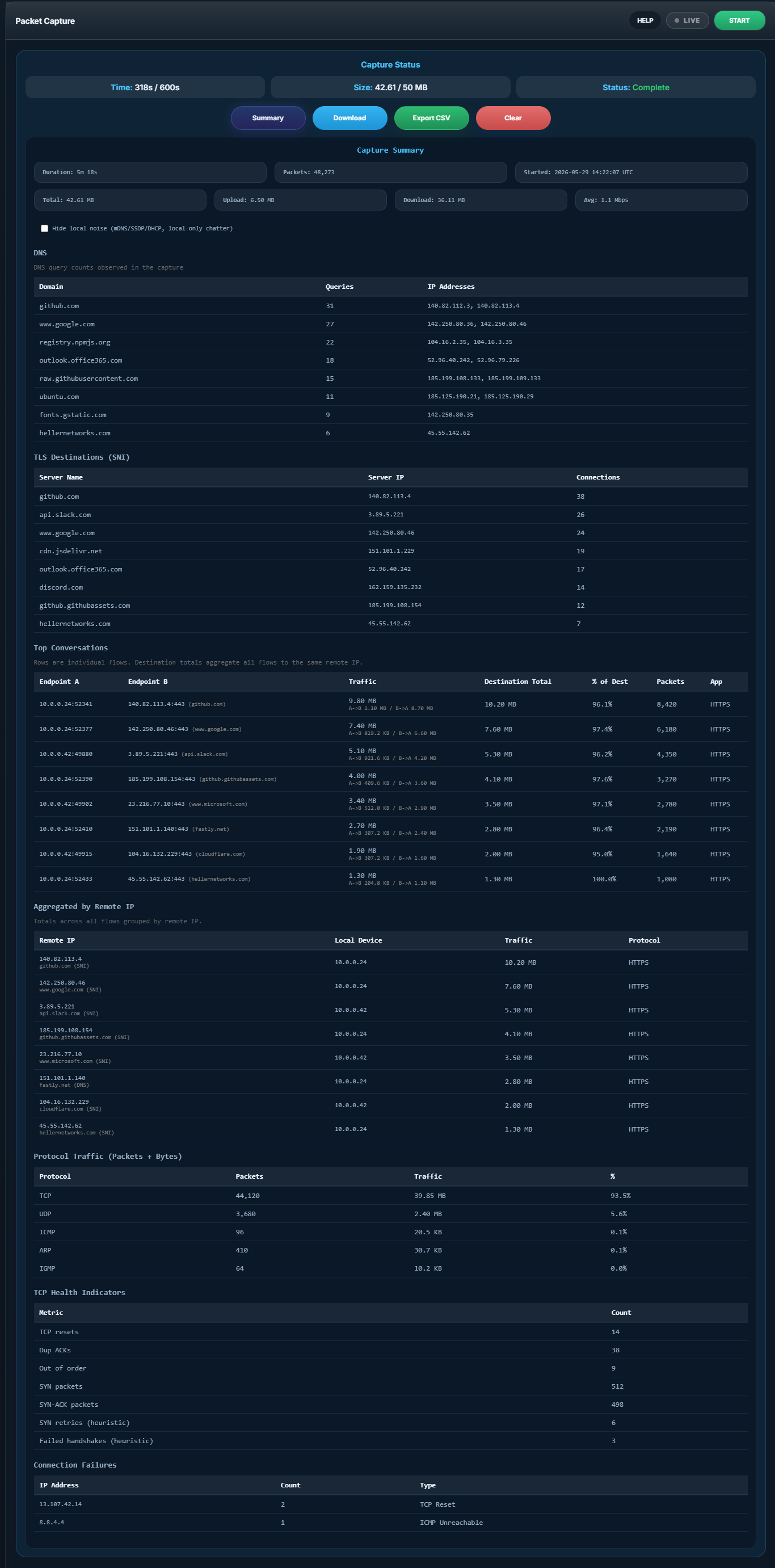Select Failed handshakes (heuristic) metric
This screenshot has height=1568, width=775.
(390, 1441)
